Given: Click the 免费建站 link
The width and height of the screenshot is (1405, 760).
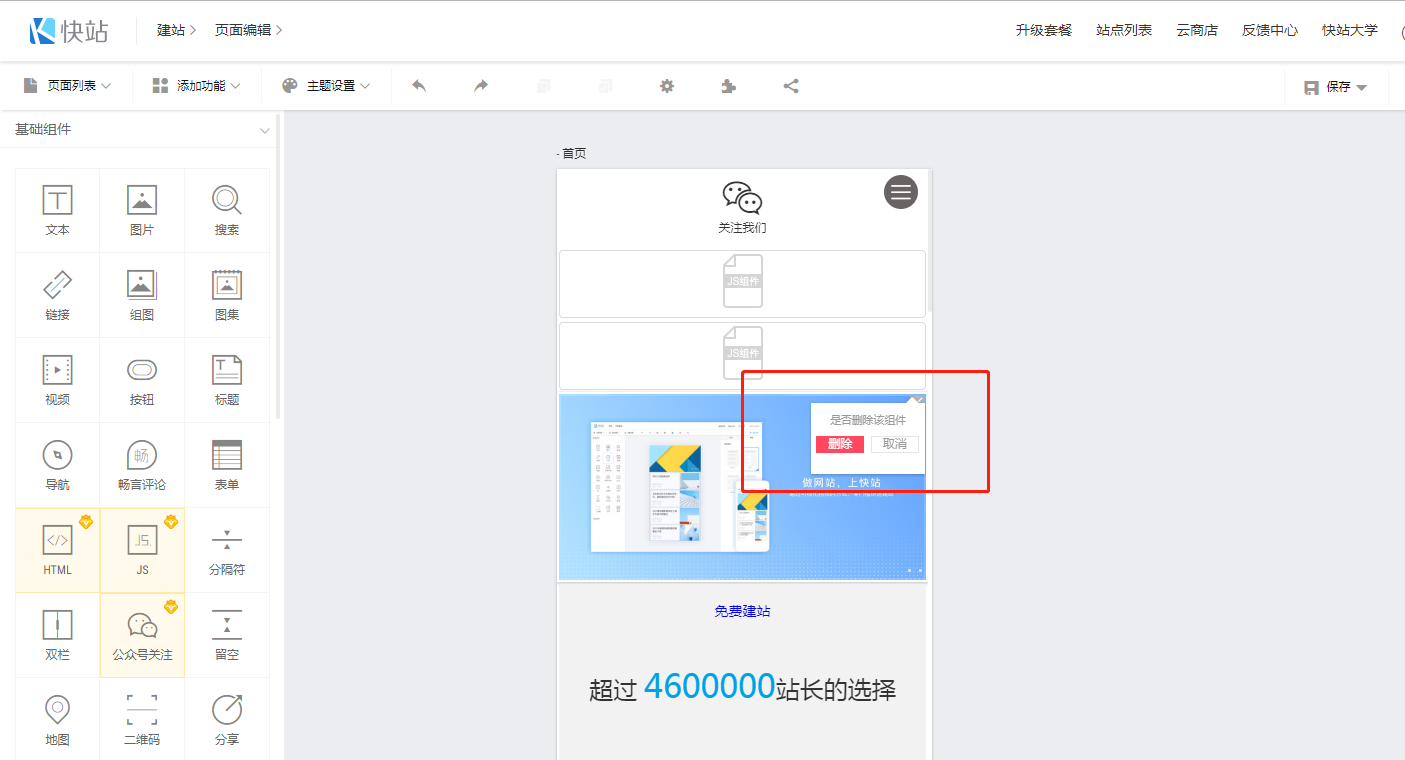Looking at the screenshot, I should click(742, 611).
